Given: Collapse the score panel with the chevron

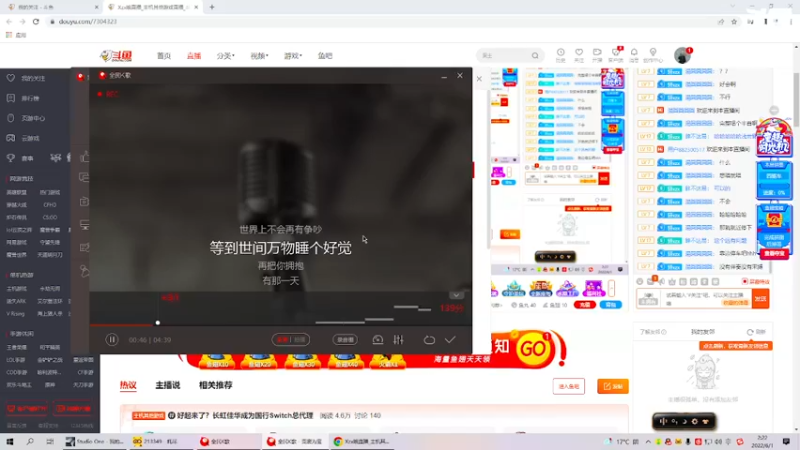Looking at the screenshot, I should pos(457,295).
